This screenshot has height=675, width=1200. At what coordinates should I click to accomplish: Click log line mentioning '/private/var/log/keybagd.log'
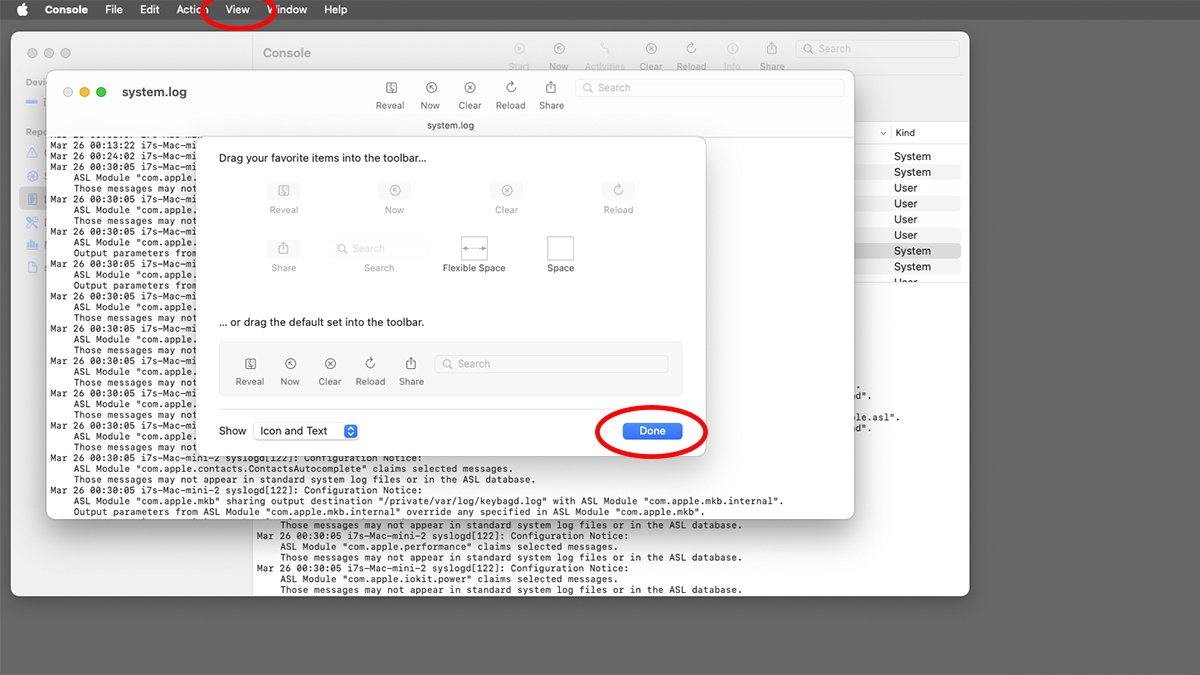tap(428, 501)
